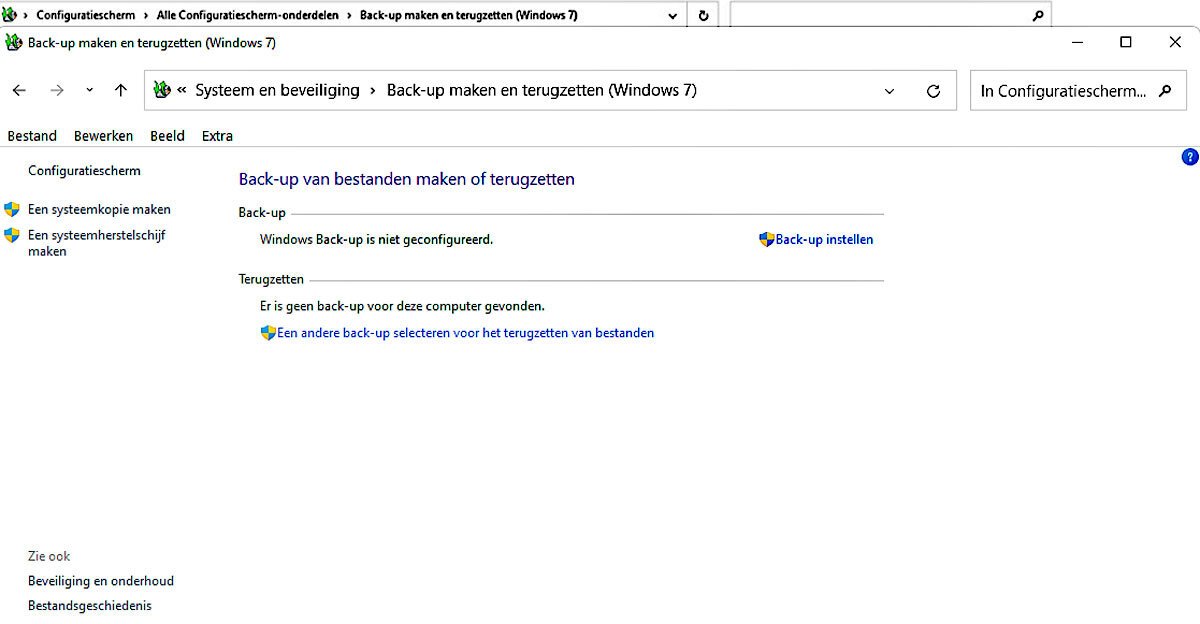Select Een andere back-up selecteren link

(465, 333)
